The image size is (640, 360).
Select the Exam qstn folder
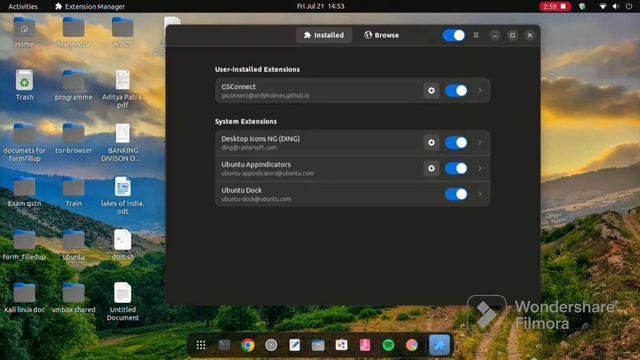(x=24, y=192)
